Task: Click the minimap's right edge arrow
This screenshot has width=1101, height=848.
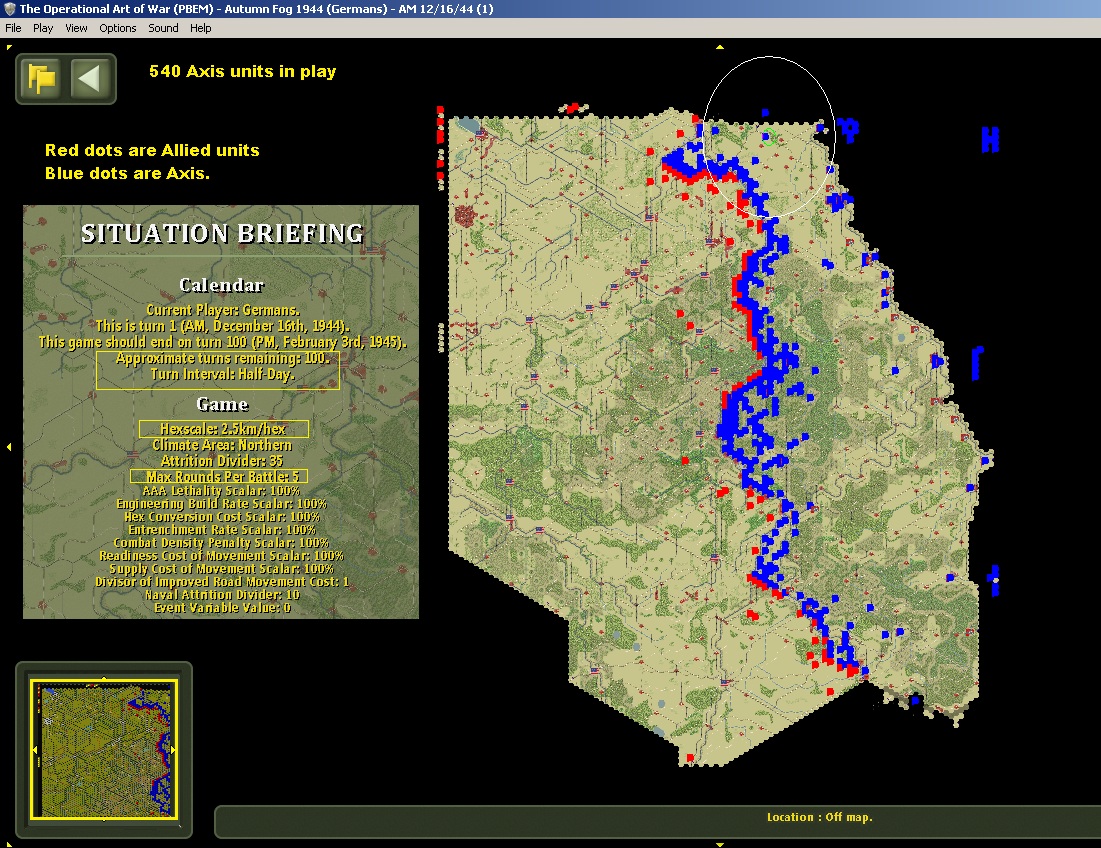Action: tap(173, 750)
